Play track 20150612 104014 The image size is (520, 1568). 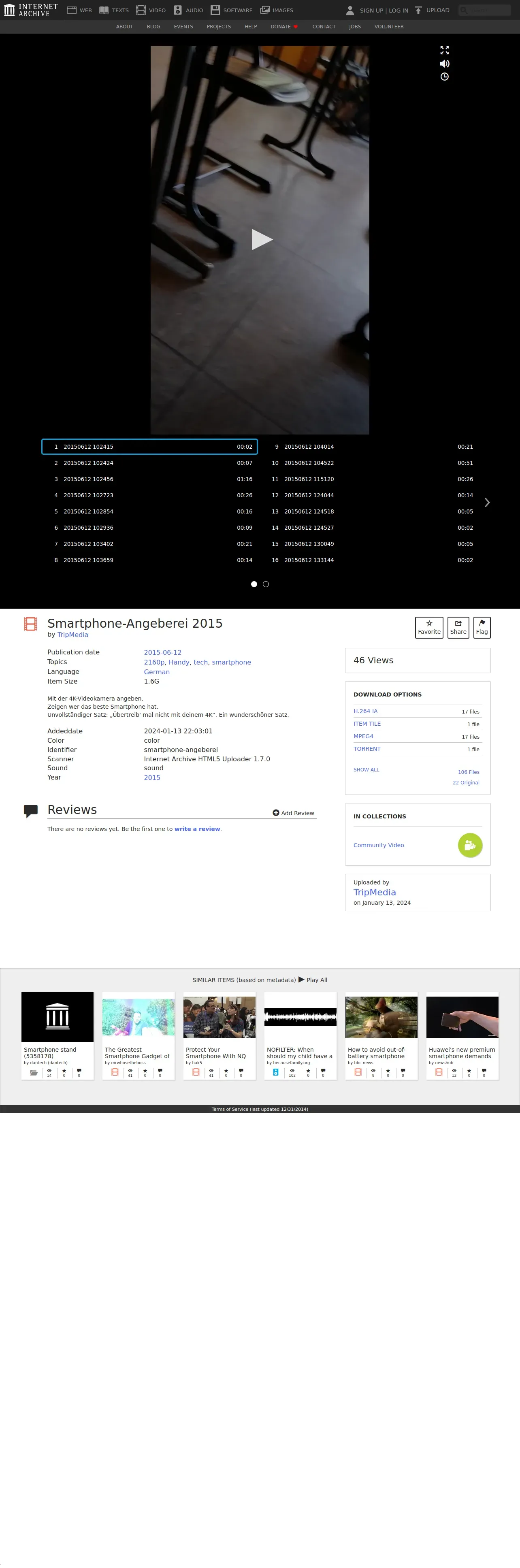pyautogui.click(x=371, y=447)
